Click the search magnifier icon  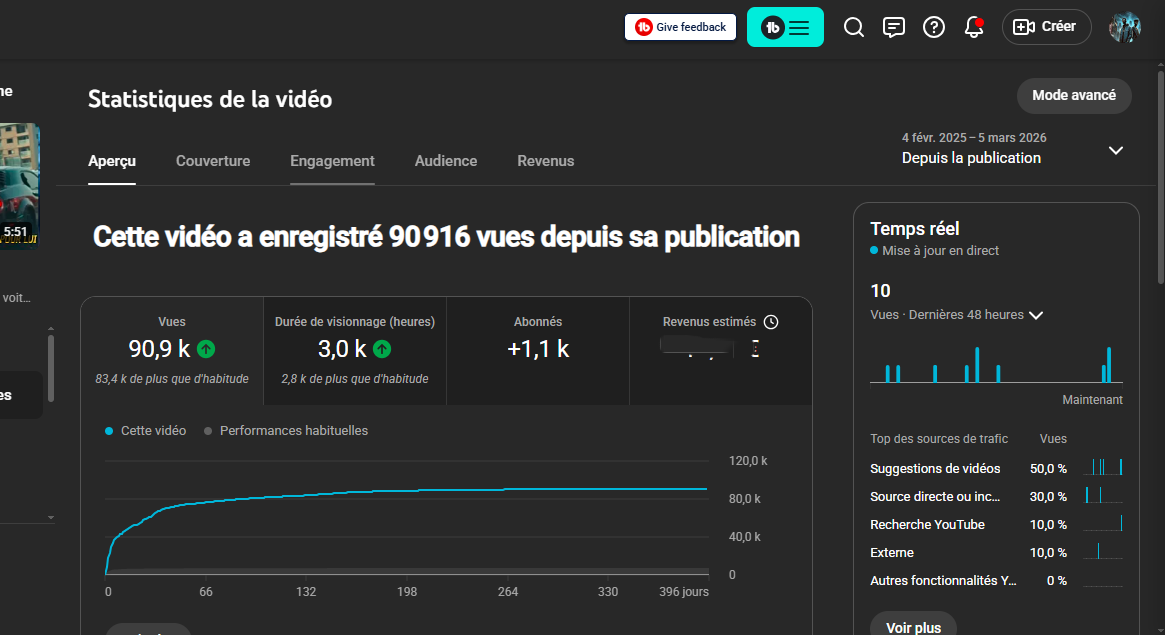[853, 28]
